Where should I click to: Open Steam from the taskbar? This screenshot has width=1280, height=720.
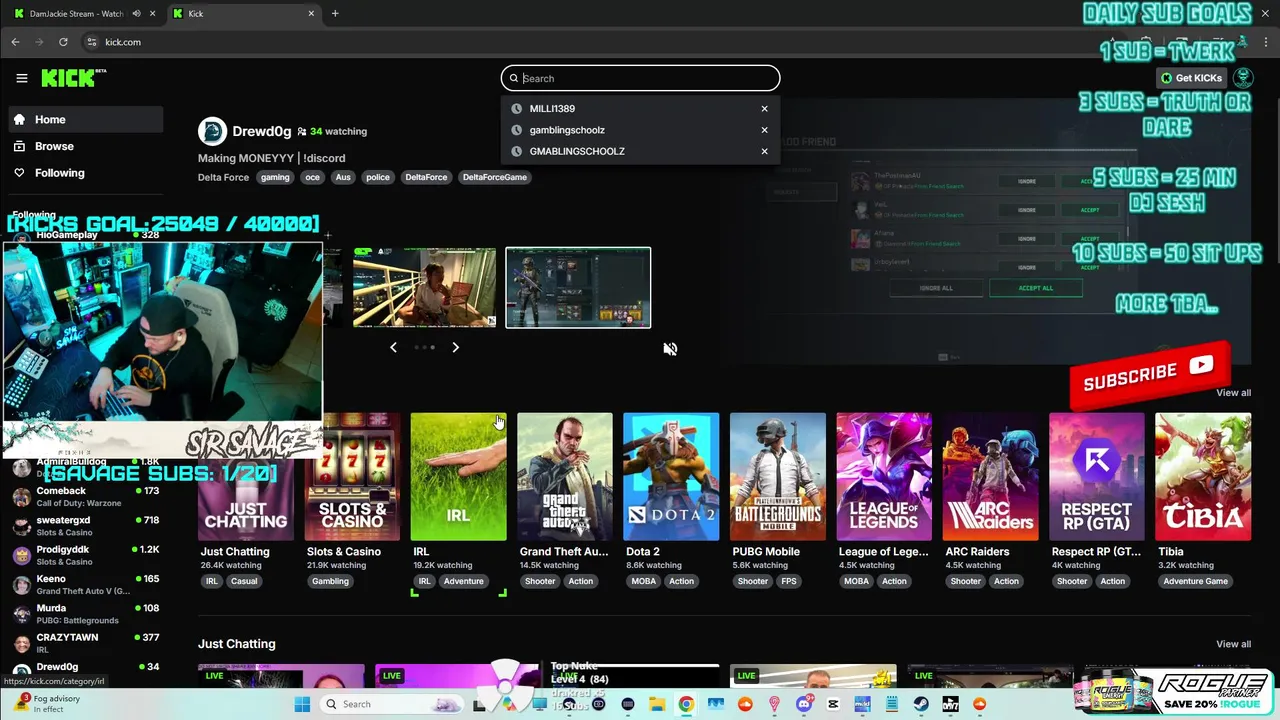[x=921, y=704]
